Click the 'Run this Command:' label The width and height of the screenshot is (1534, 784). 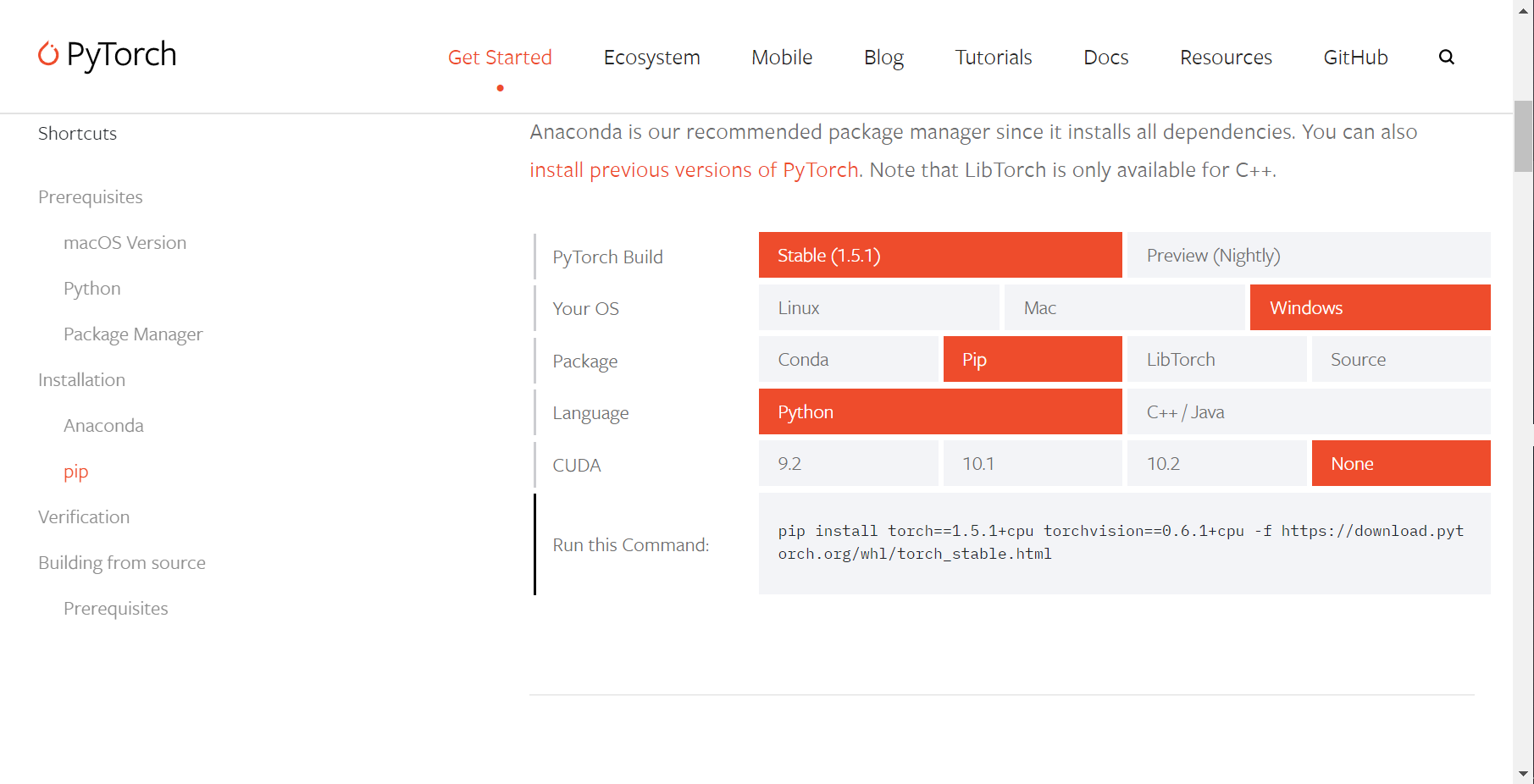[631, 544]
